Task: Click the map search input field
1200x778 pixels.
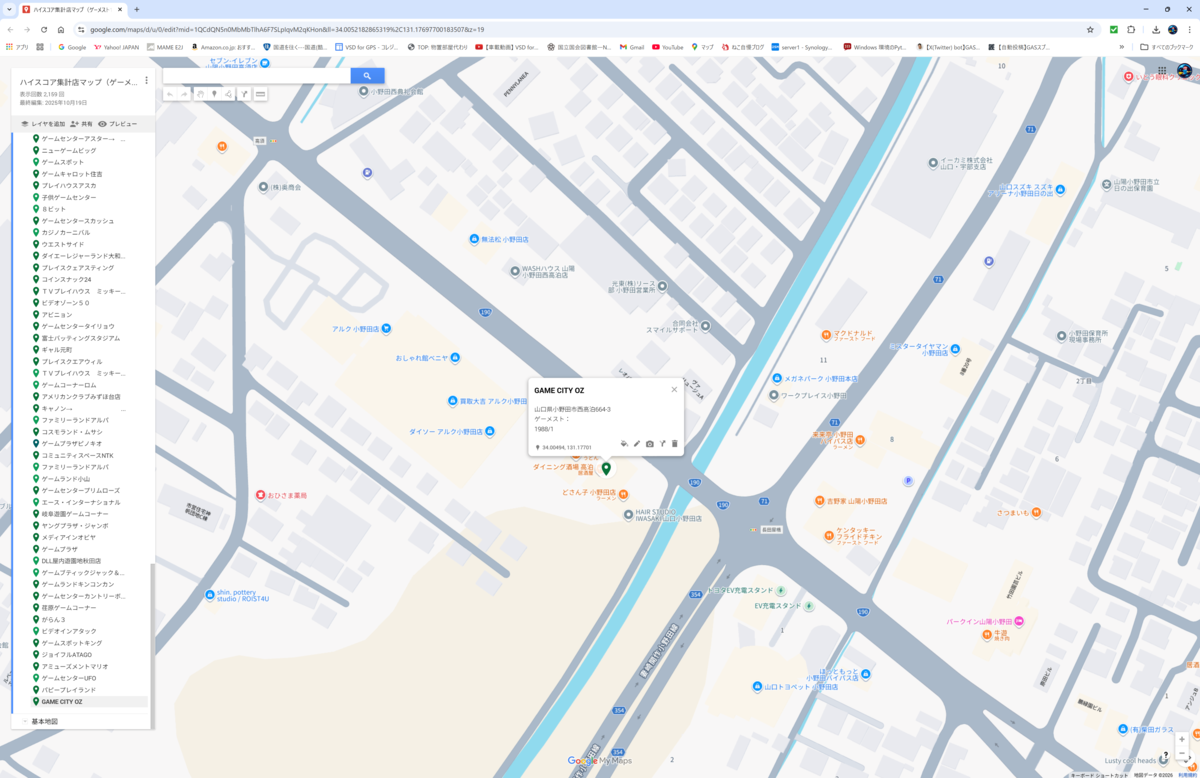Action: 257,76
